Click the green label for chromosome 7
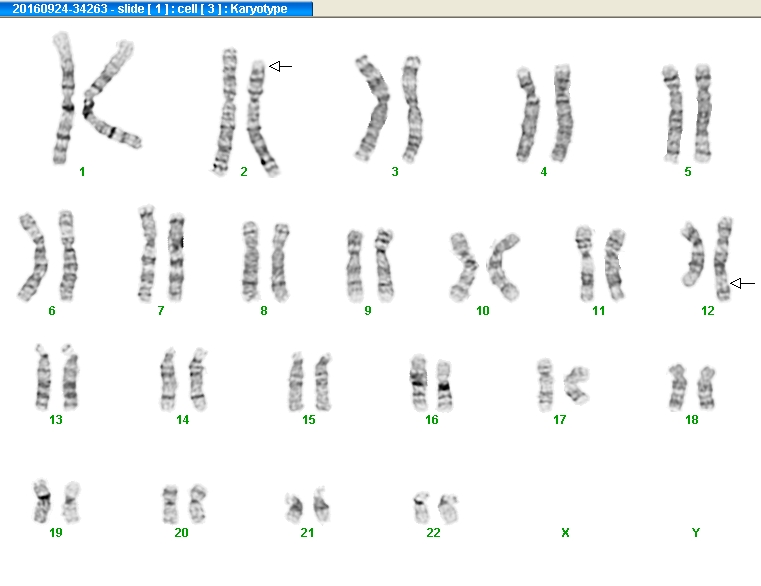761x586 pixels. [161, 310]
